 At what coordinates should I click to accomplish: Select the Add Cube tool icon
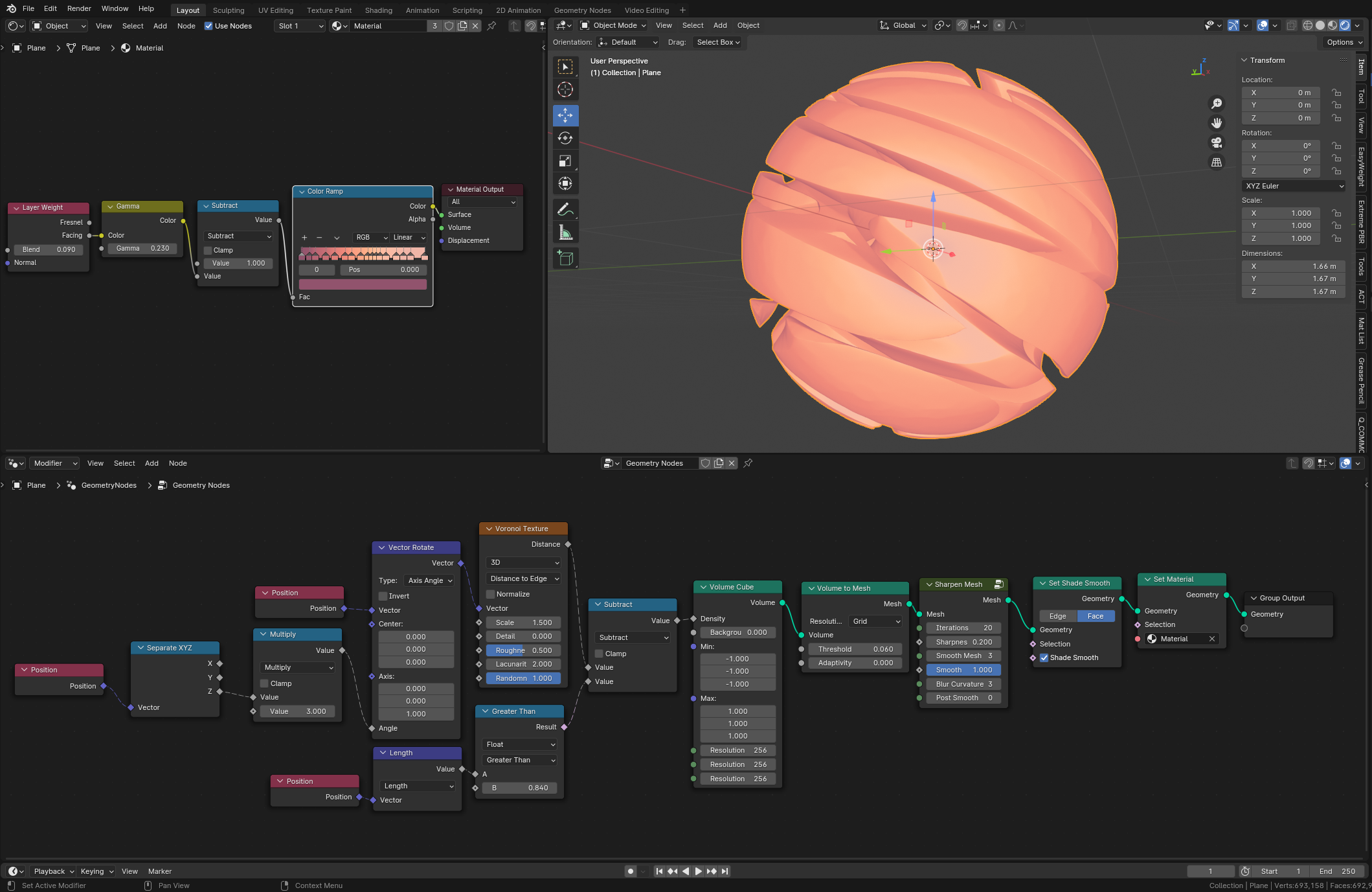click(565, 258)
